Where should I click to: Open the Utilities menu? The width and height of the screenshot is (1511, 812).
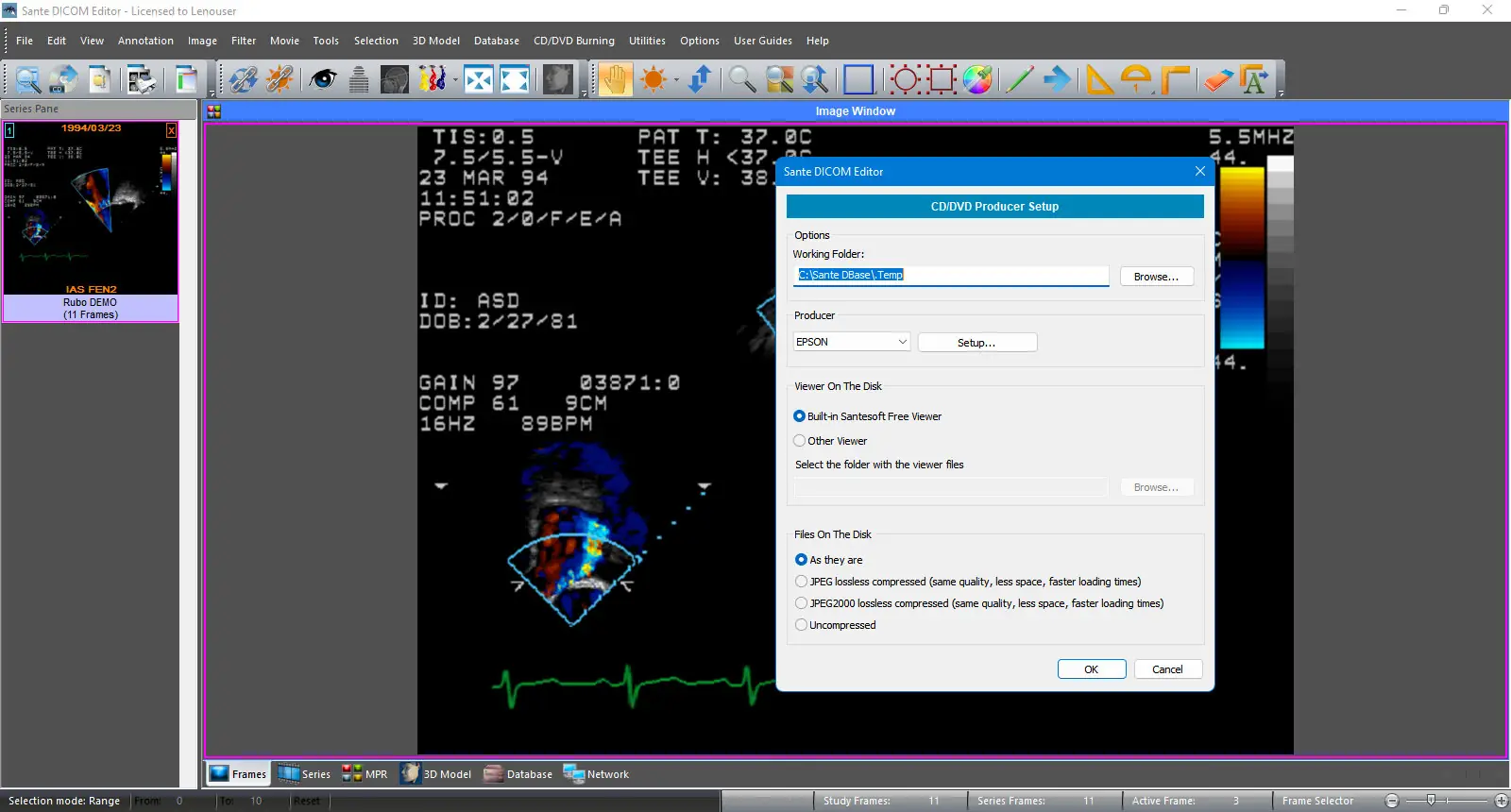tap(647, 41)
